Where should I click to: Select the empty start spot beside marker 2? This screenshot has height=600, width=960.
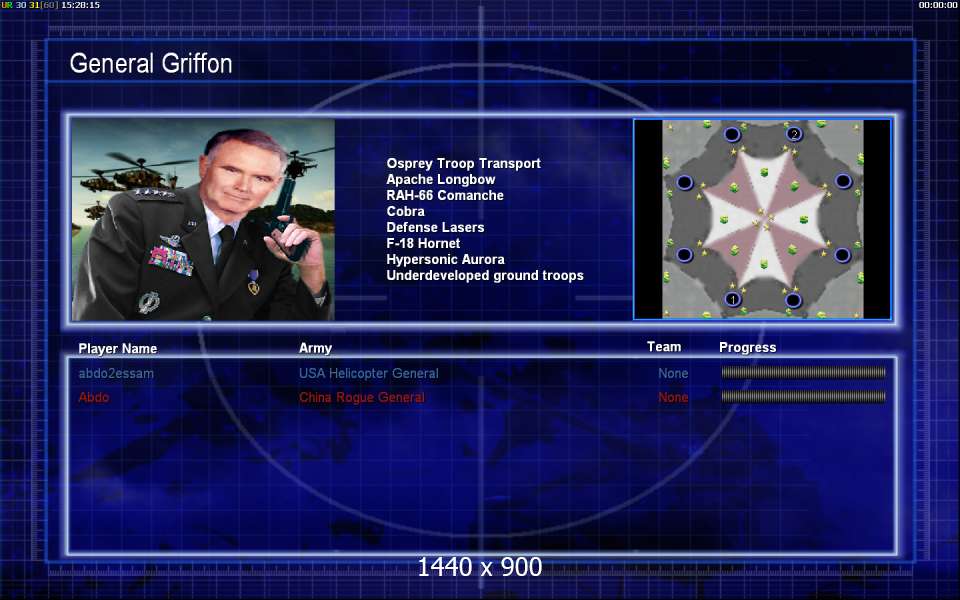(x=732, y=134)
